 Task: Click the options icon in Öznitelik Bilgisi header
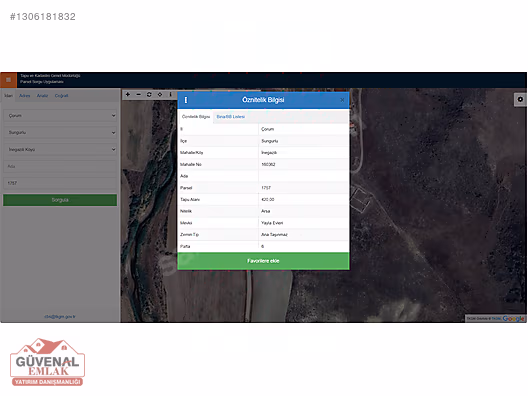[x=186, y=100]
